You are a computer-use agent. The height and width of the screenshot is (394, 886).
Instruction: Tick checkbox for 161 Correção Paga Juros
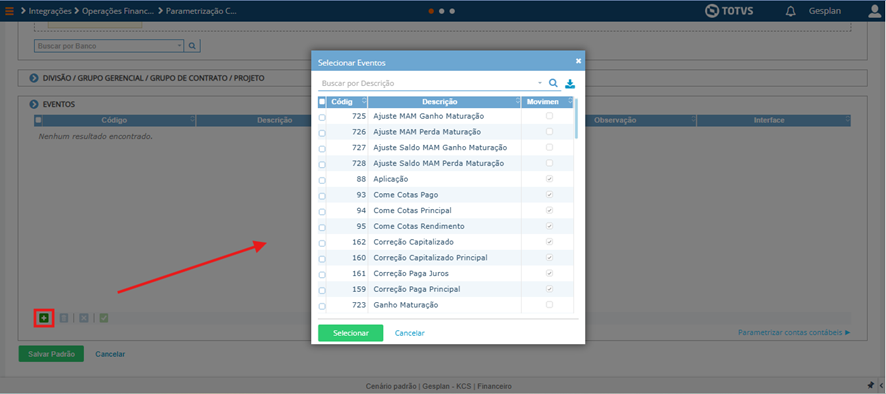[322, 275]
